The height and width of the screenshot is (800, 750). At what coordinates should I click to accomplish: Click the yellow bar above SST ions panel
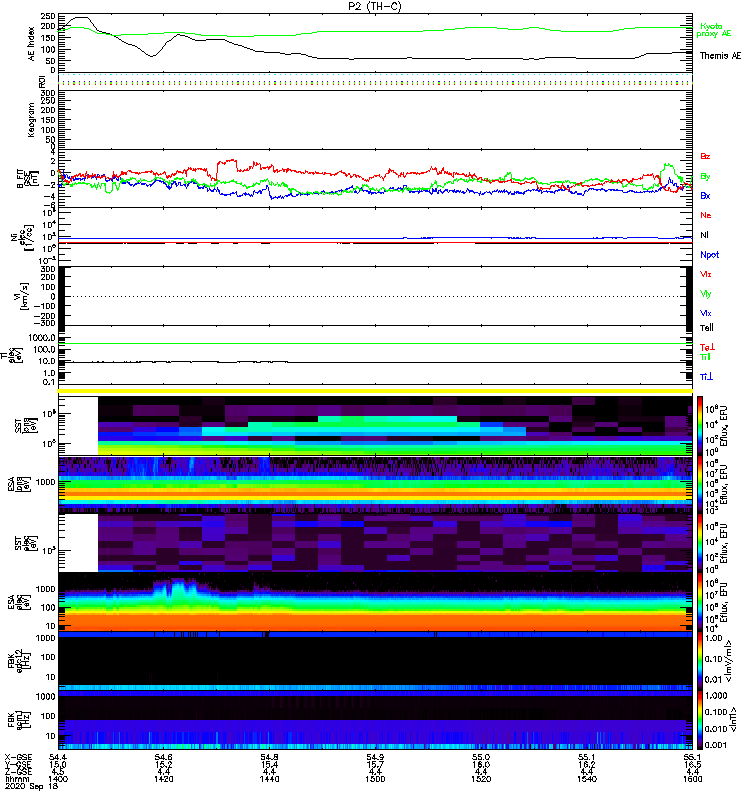(x=376, y=391)
